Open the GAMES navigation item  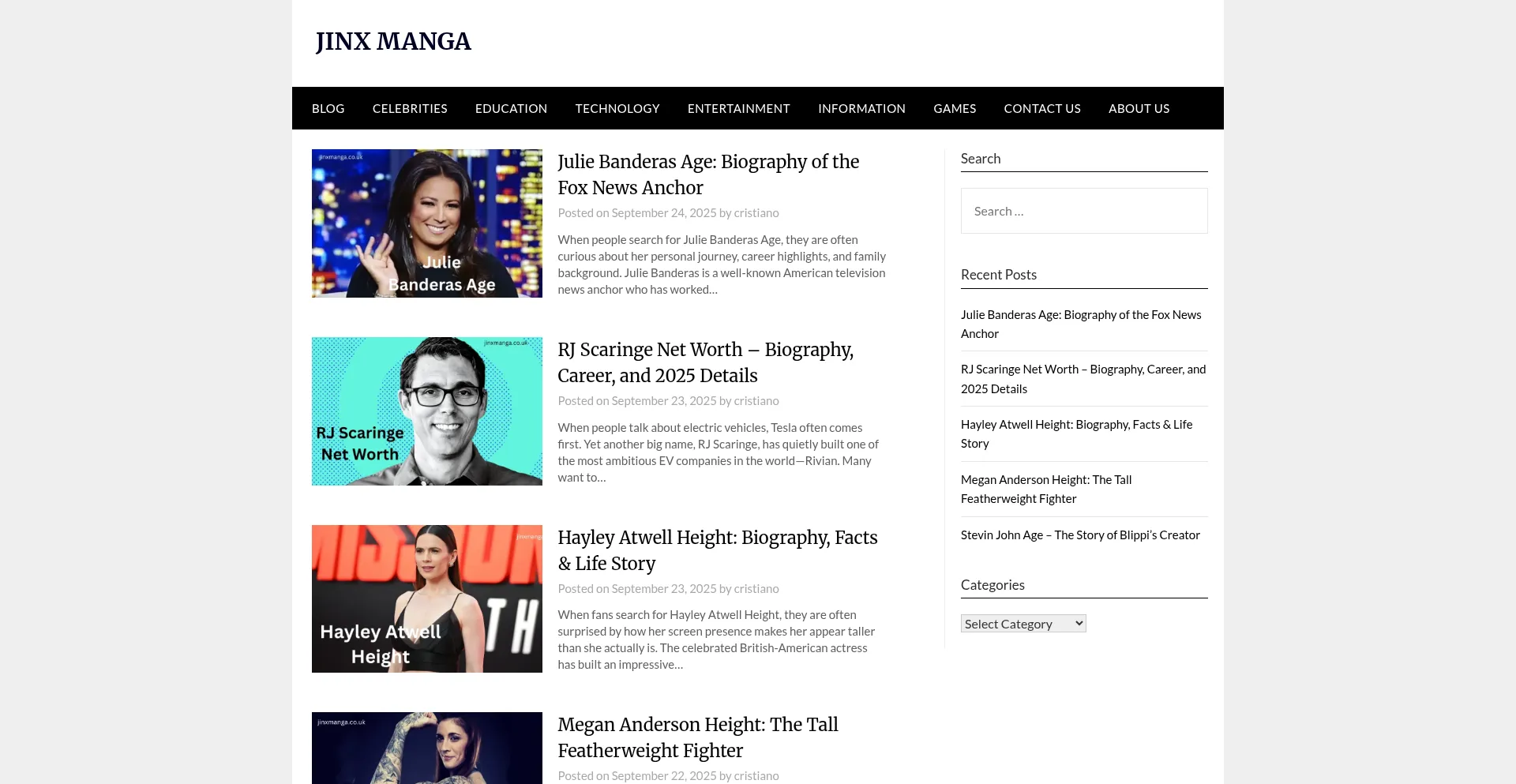click(955, 108)
